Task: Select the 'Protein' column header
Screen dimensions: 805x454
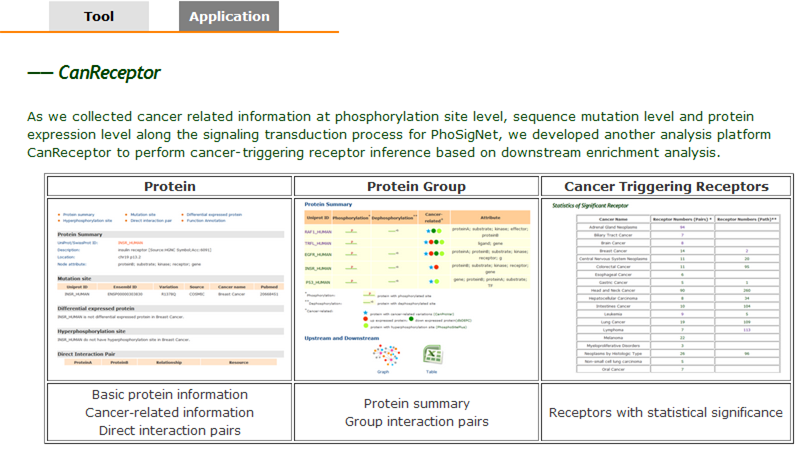Action: click(169, 186)
